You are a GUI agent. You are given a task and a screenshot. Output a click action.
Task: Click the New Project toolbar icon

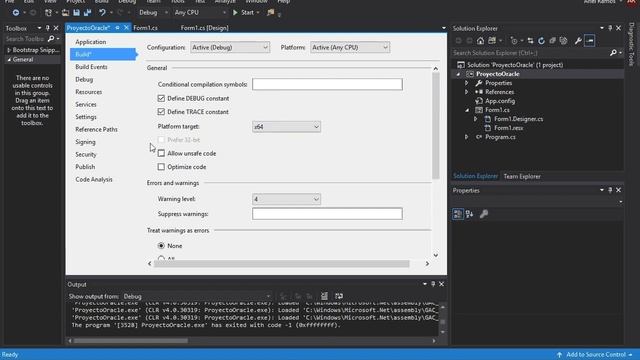(48, 13)
